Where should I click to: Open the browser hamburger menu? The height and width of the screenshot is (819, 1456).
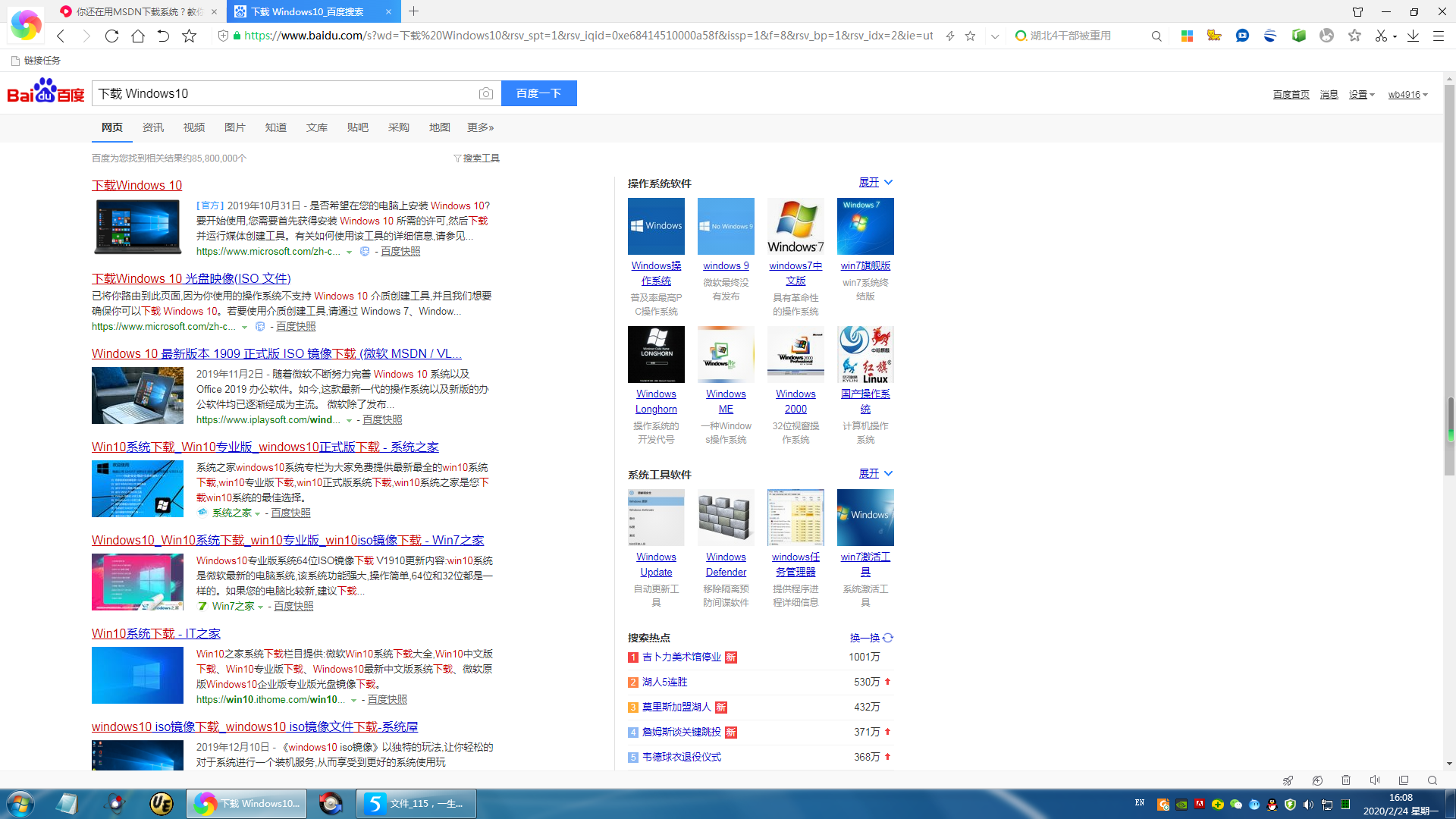(1438, 36)
